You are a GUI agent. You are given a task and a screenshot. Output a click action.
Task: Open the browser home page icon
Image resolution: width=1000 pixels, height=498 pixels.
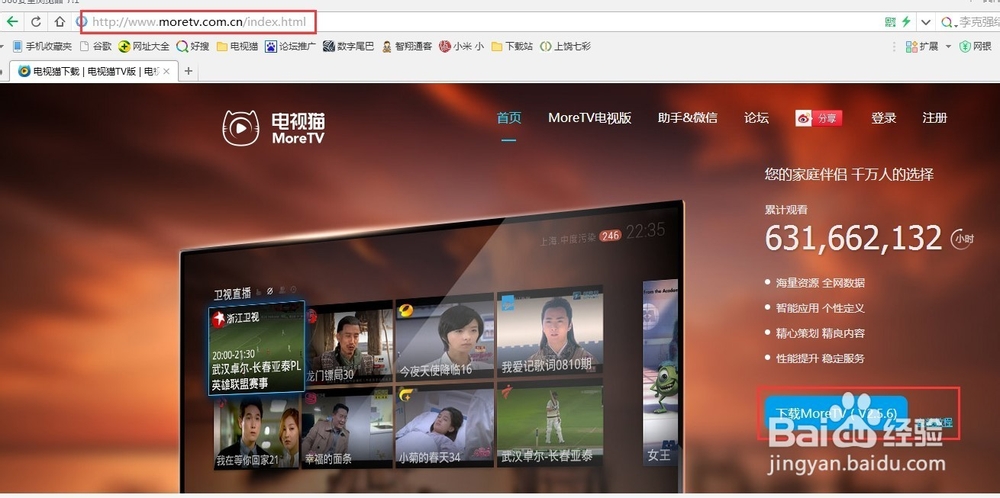(x=59, y=22)
